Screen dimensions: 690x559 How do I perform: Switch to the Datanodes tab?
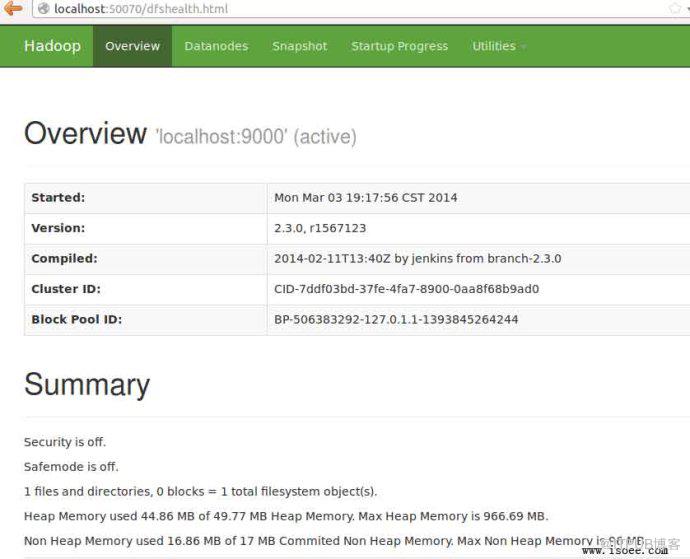216,46
